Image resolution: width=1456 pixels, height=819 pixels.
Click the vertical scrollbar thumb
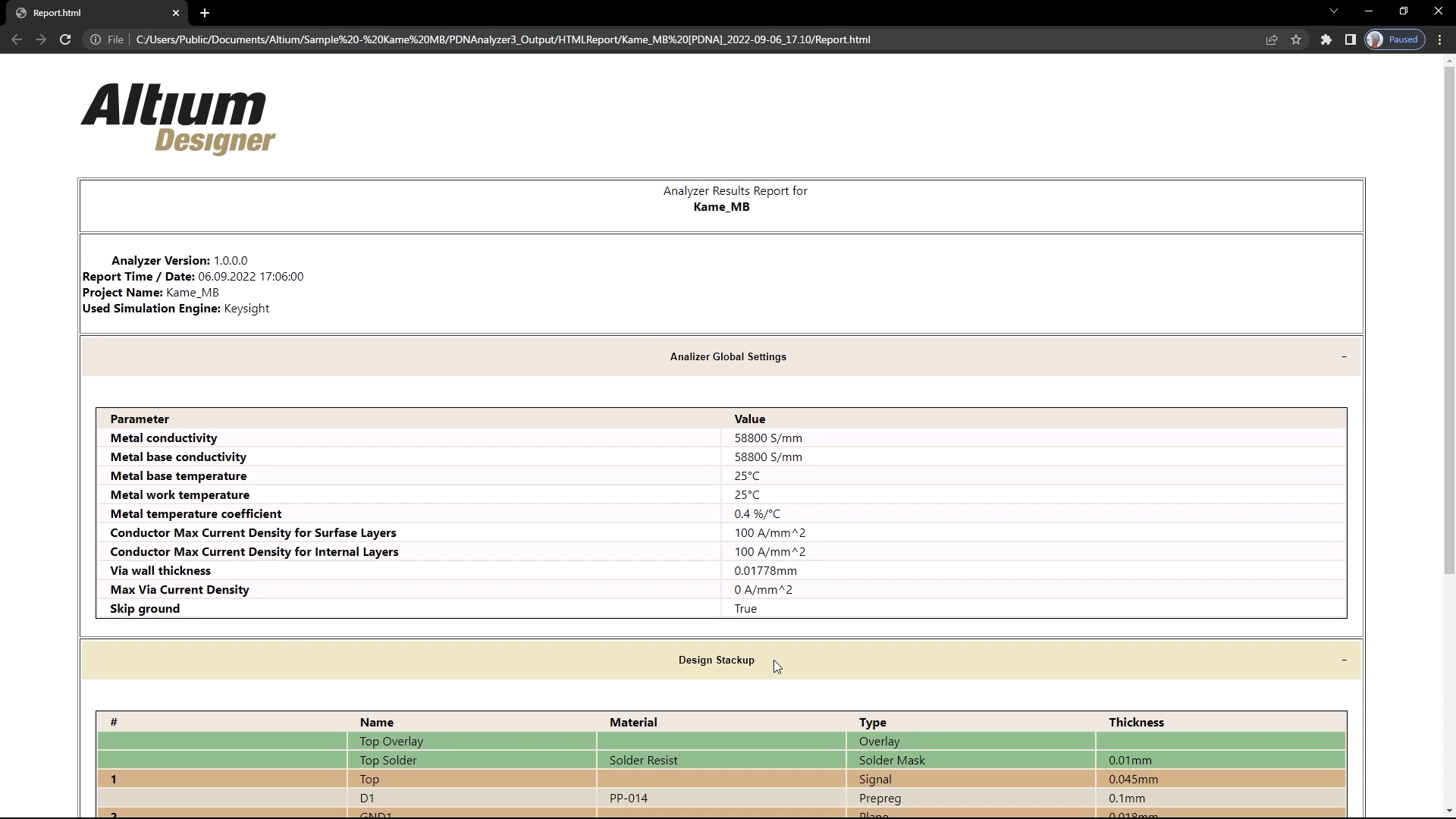point(1449,320)
